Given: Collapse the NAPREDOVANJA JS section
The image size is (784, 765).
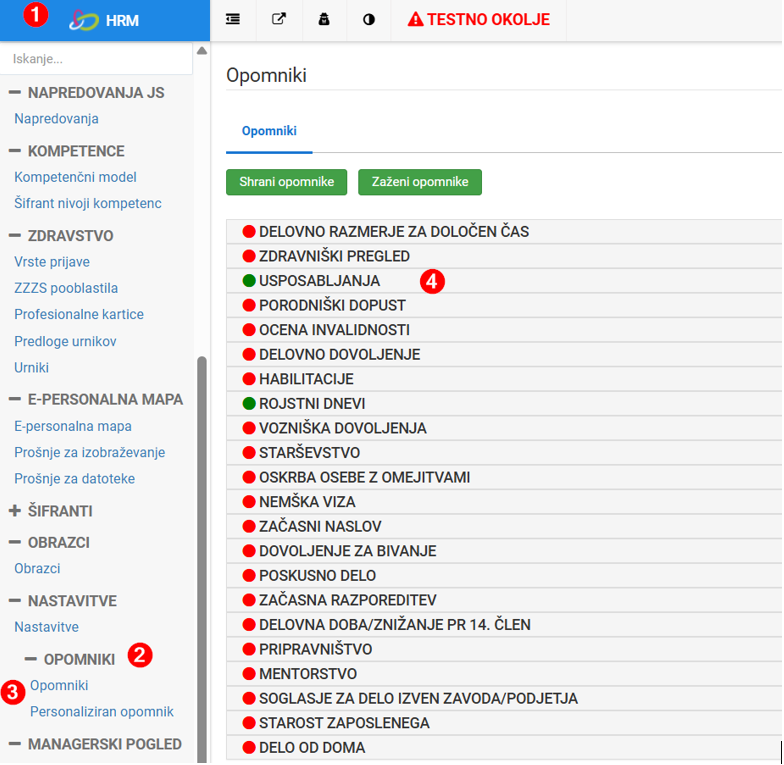Looking at the screenshot, I should tap(15, 92).
